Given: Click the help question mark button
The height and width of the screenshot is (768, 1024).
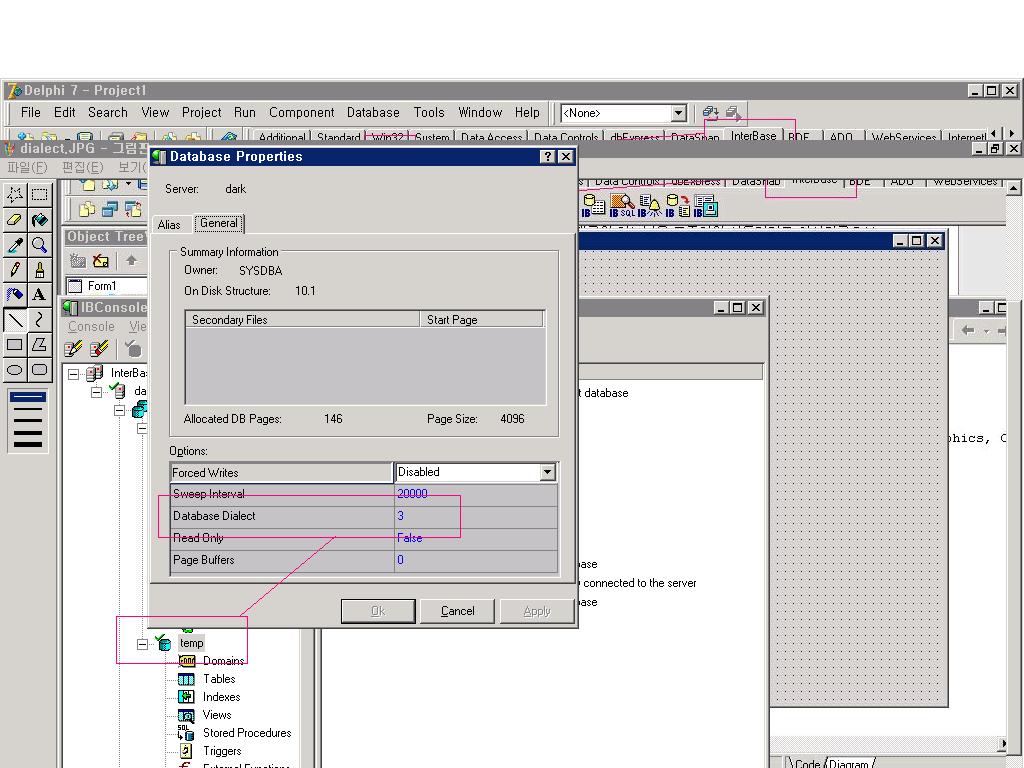Looking at the screenshot, I should click(x=548, y=157).
